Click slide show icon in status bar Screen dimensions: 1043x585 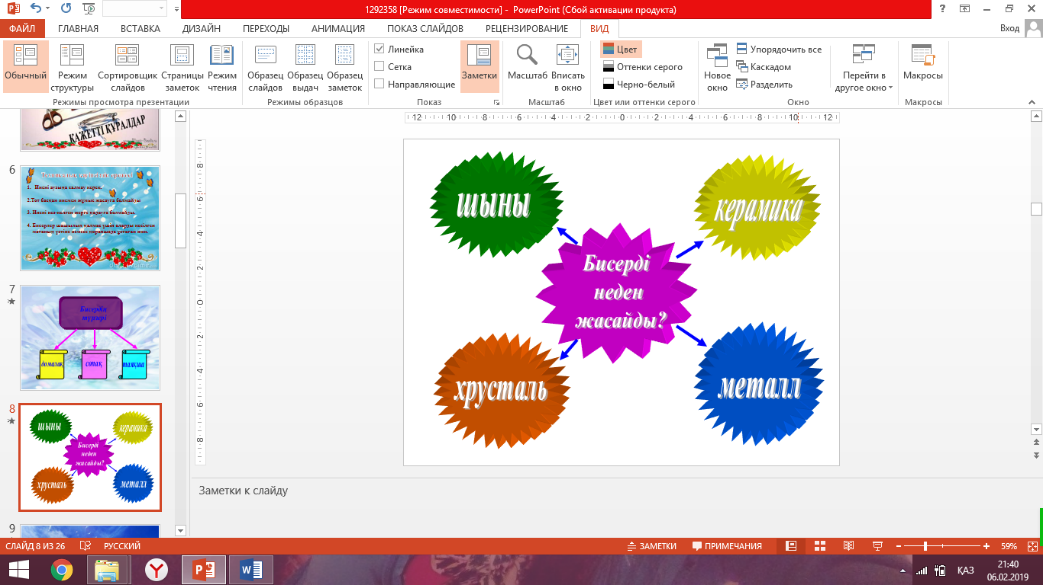877,546
